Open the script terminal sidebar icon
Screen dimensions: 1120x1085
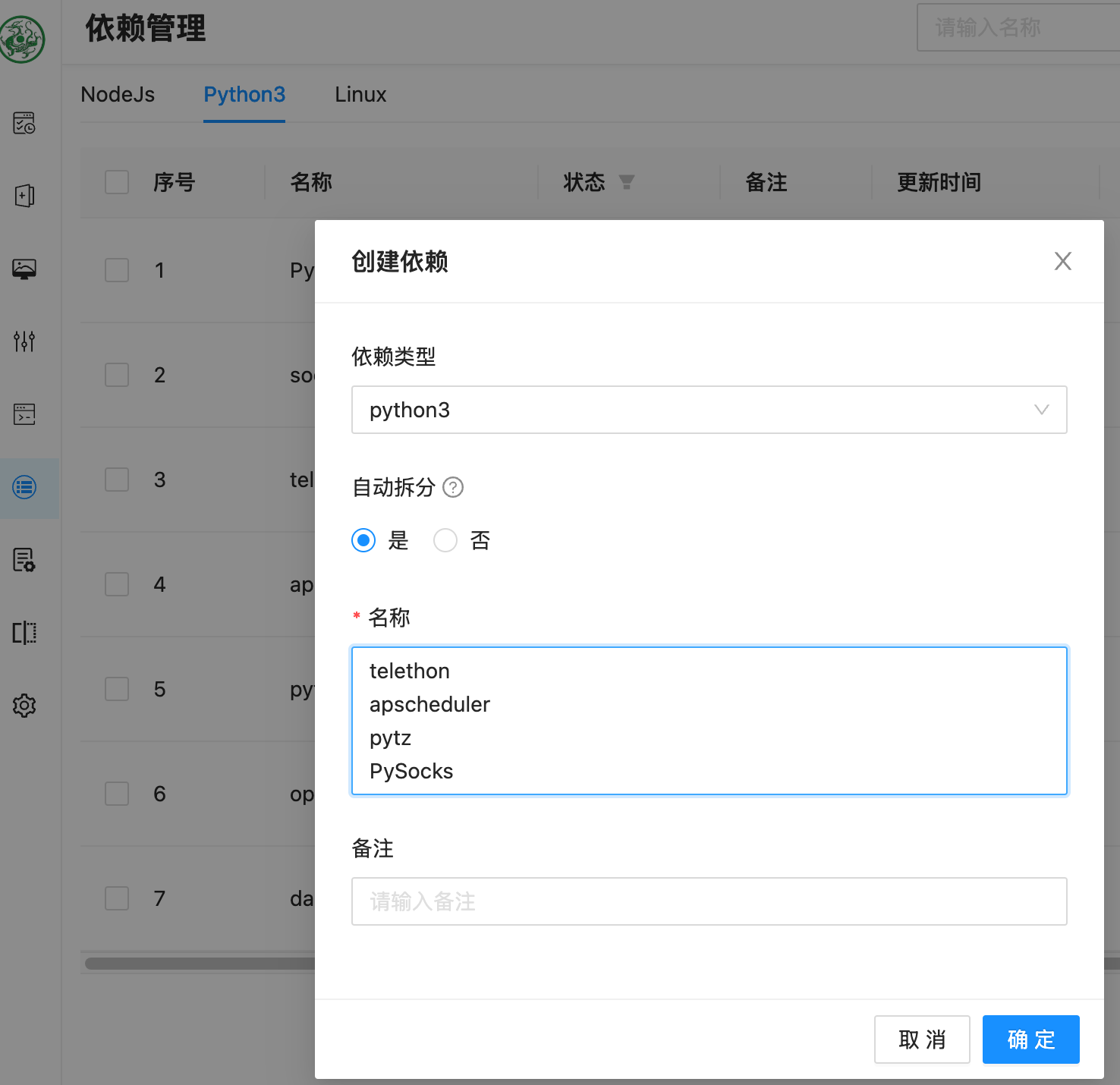(x=24, y=414)
